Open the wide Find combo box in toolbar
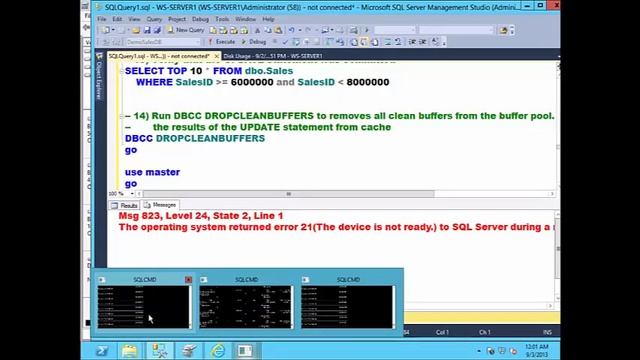The width and height of the screenshot is (640, 360). [456, 30]
